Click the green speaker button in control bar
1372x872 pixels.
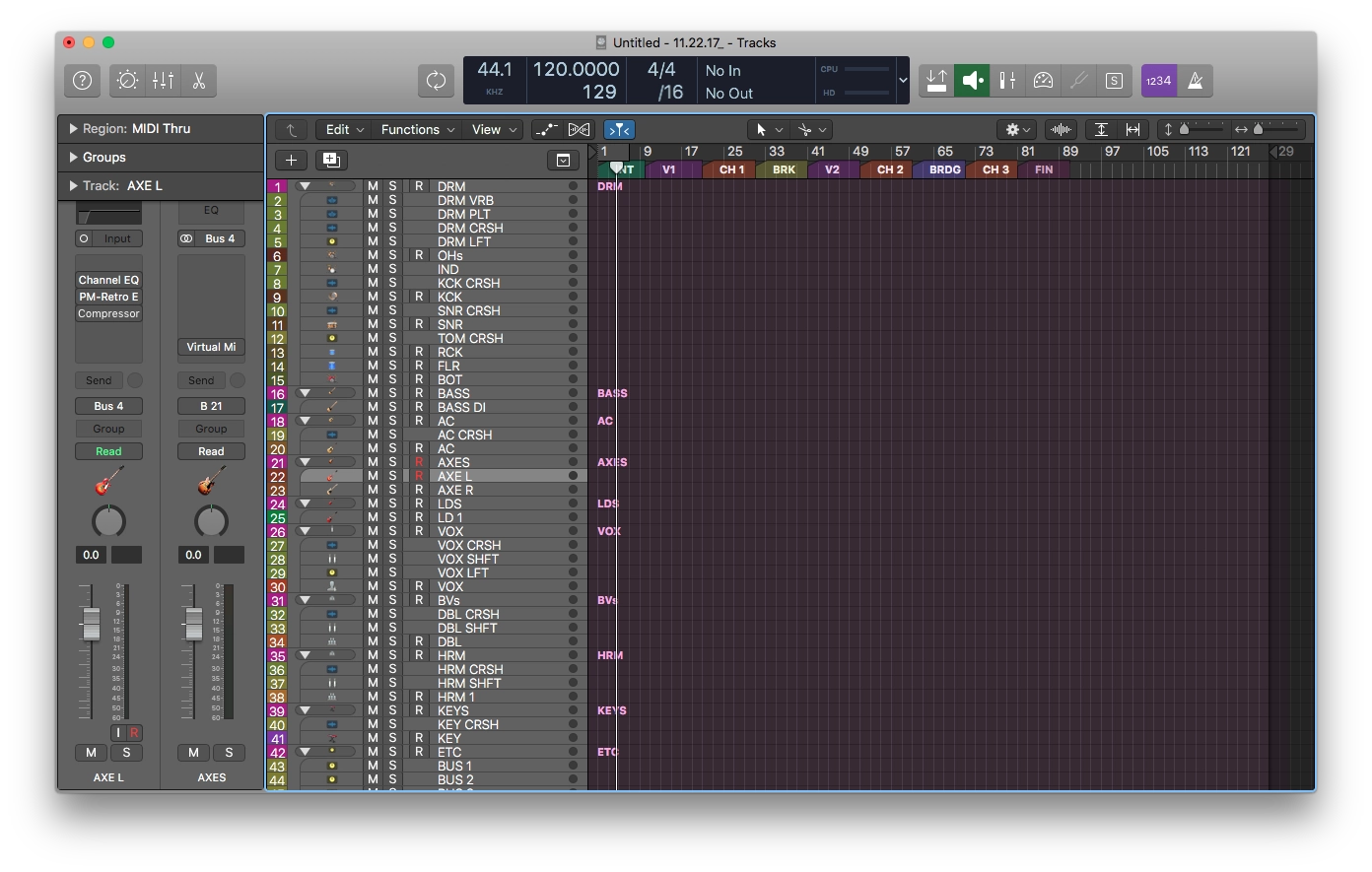pos(973,81)
